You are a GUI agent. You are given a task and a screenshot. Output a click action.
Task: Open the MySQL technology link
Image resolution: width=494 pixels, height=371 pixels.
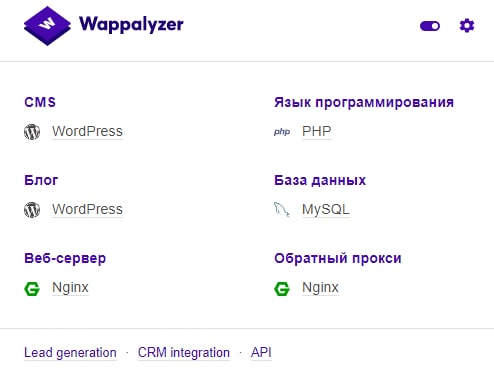pos(326,209)
